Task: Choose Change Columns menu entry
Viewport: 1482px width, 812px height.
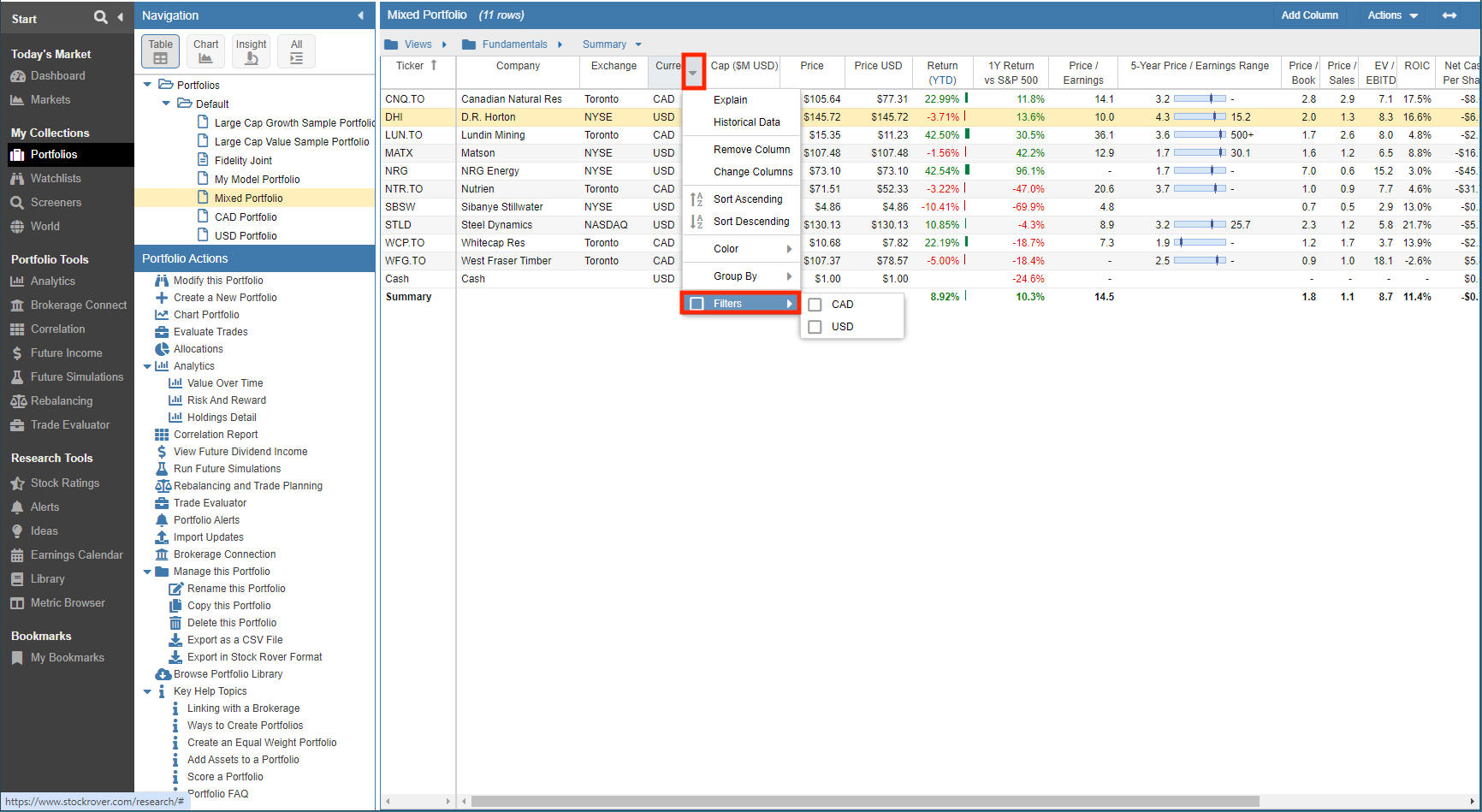Action: [x=741, y=172]
